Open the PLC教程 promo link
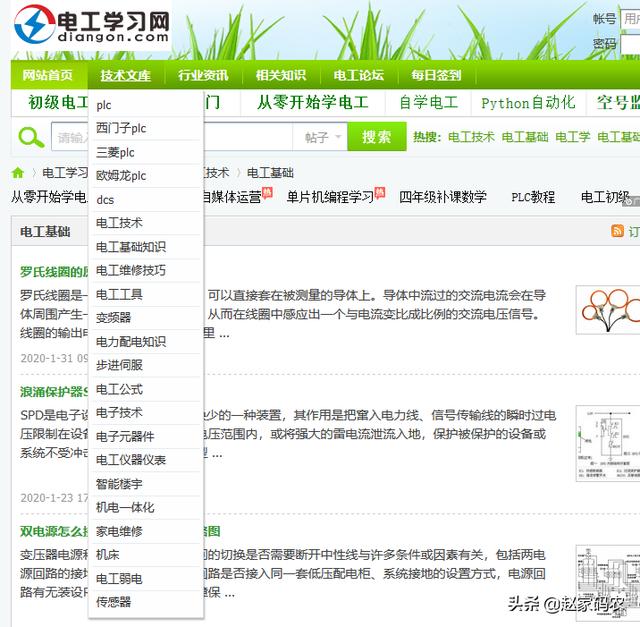Screen dimensions: 640x627 (x=533, y=197)
